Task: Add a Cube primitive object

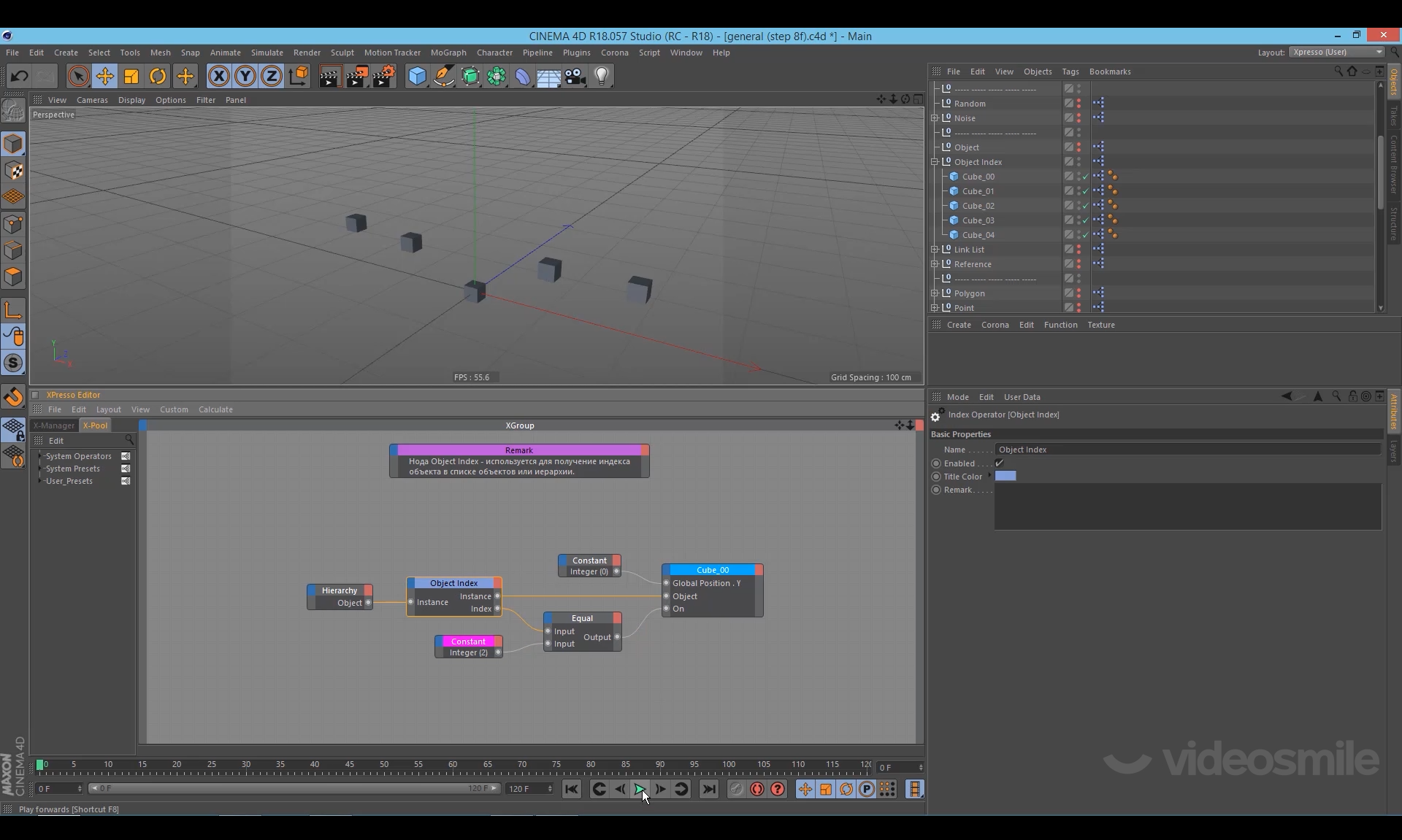Action: pos(417,76)
